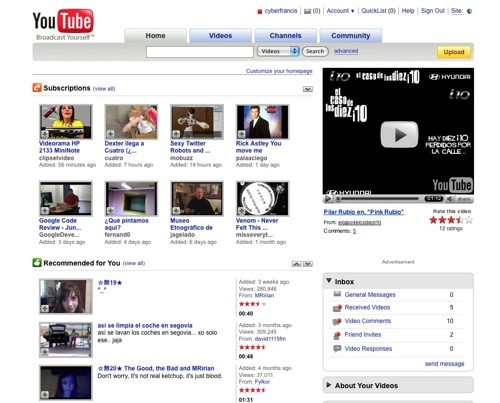Add Museo Etnográfico video to QuickList
Viewport: 500px width, 403px height.
tap(176, 211)
